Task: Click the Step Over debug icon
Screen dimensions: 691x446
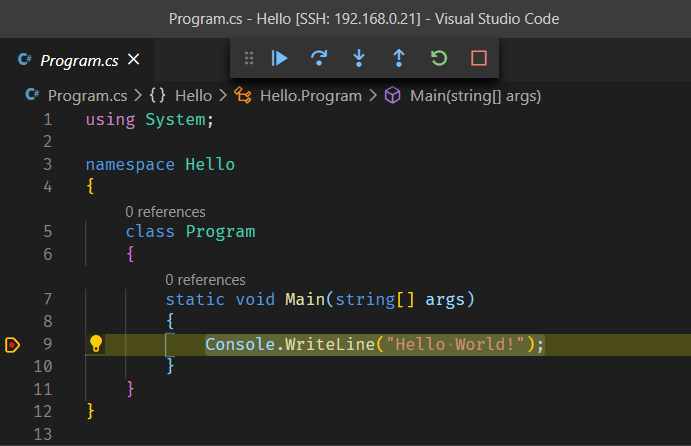Action: coord(320,58)
